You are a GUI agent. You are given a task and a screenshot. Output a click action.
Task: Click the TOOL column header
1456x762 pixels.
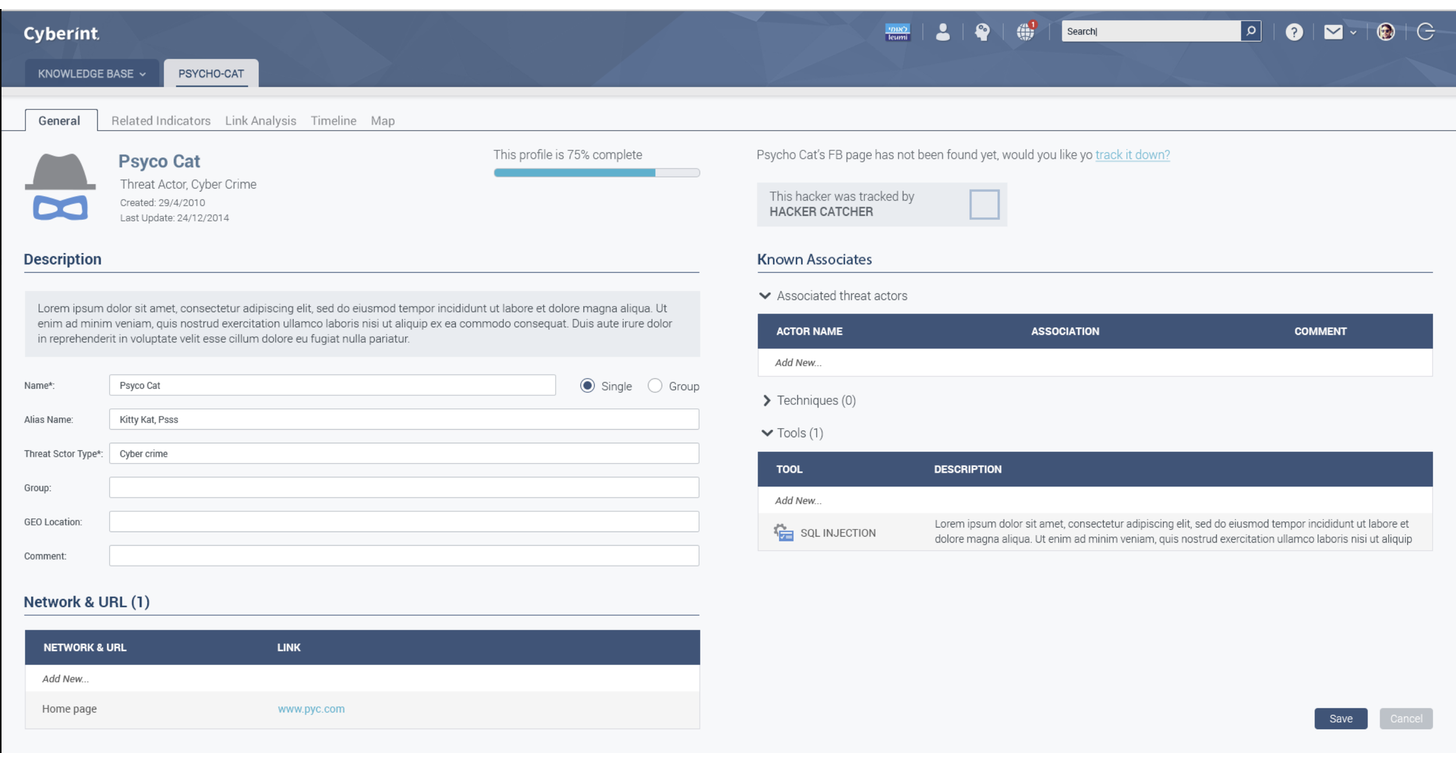789,469
